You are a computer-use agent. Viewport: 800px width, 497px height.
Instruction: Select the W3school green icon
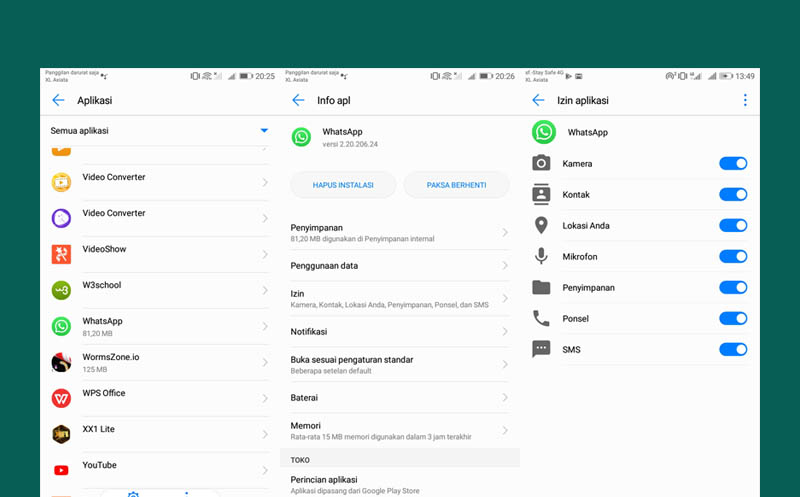coord(61,290)
